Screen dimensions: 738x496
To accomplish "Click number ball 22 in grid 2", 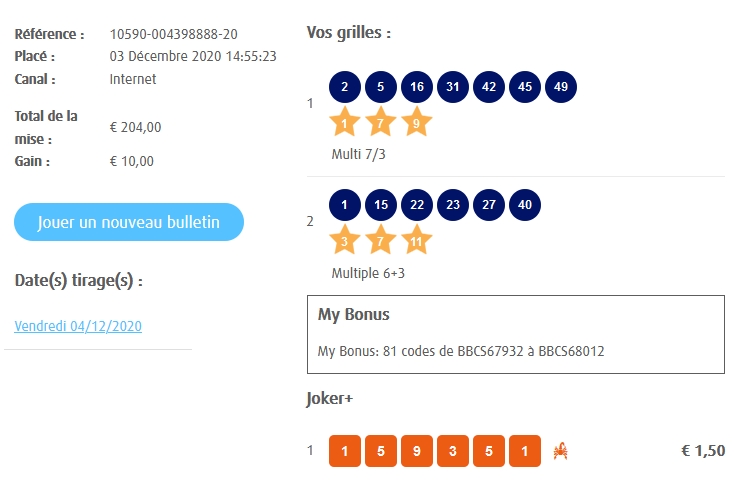I will point(417,205).
